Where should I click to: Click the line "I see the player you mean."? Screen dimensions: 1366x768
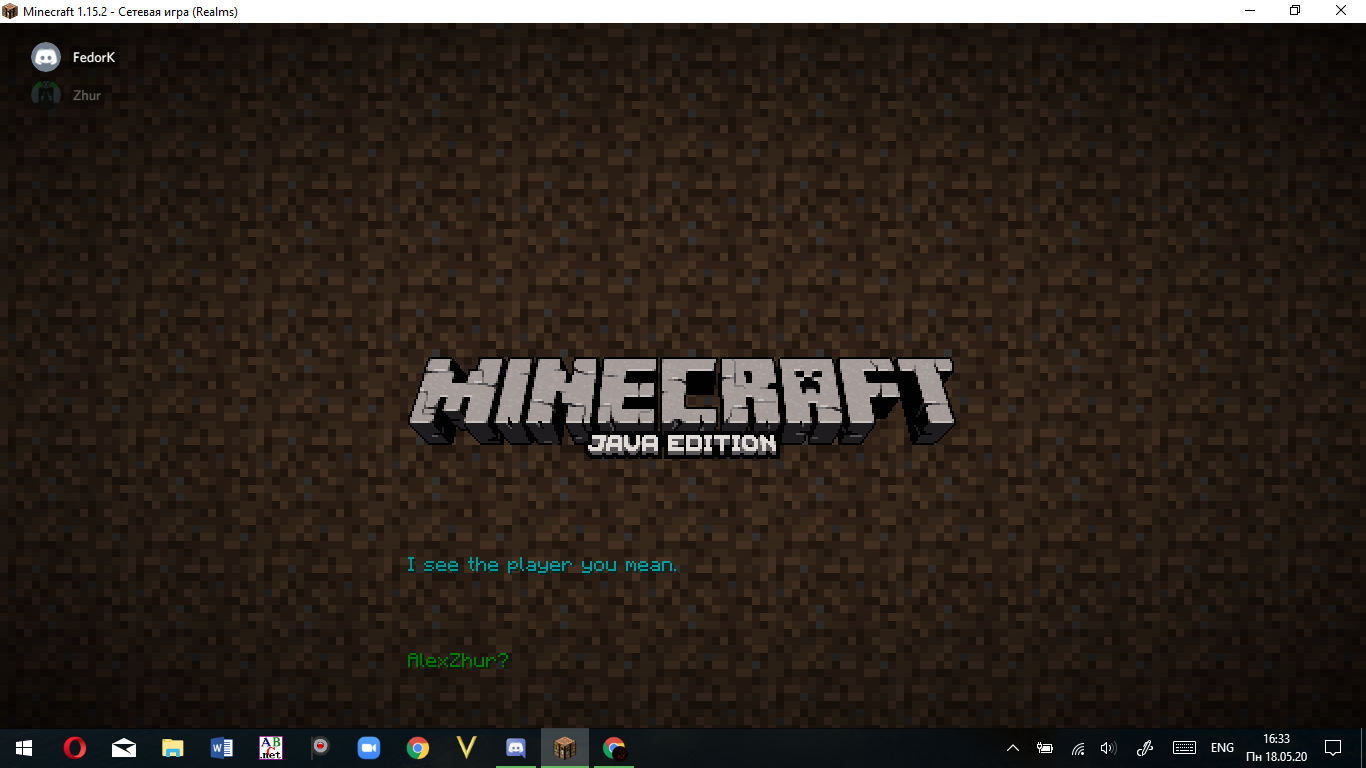click(542, 565)
